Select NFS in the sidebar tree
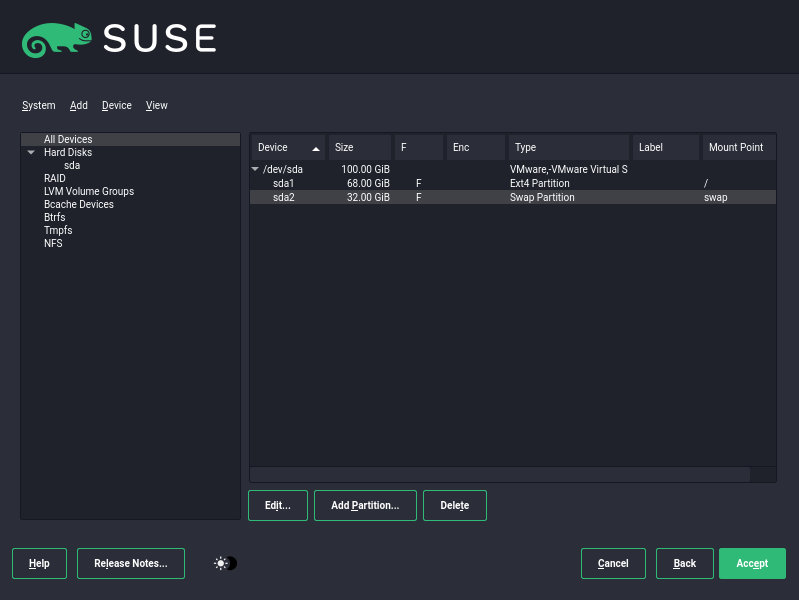The width and height of the screenshot is (799, 600). (53, 243)
